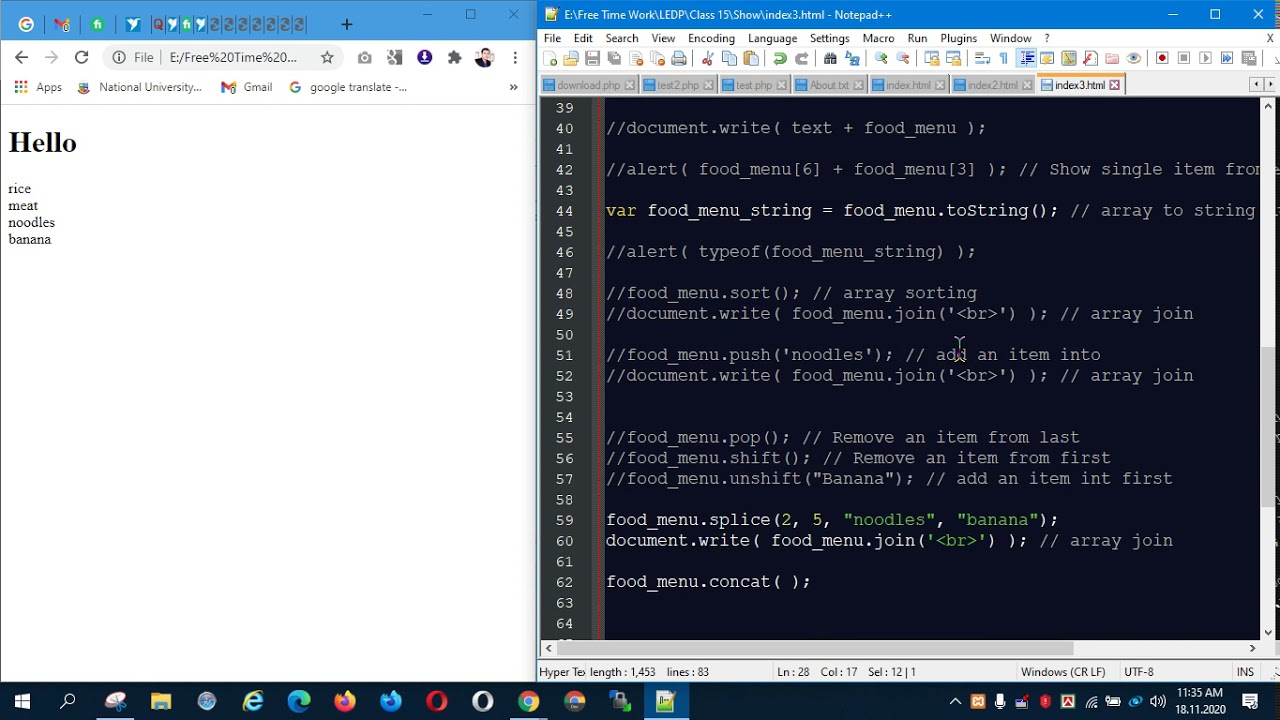Open the Gmail bookmark

click(x=247, y=87)
